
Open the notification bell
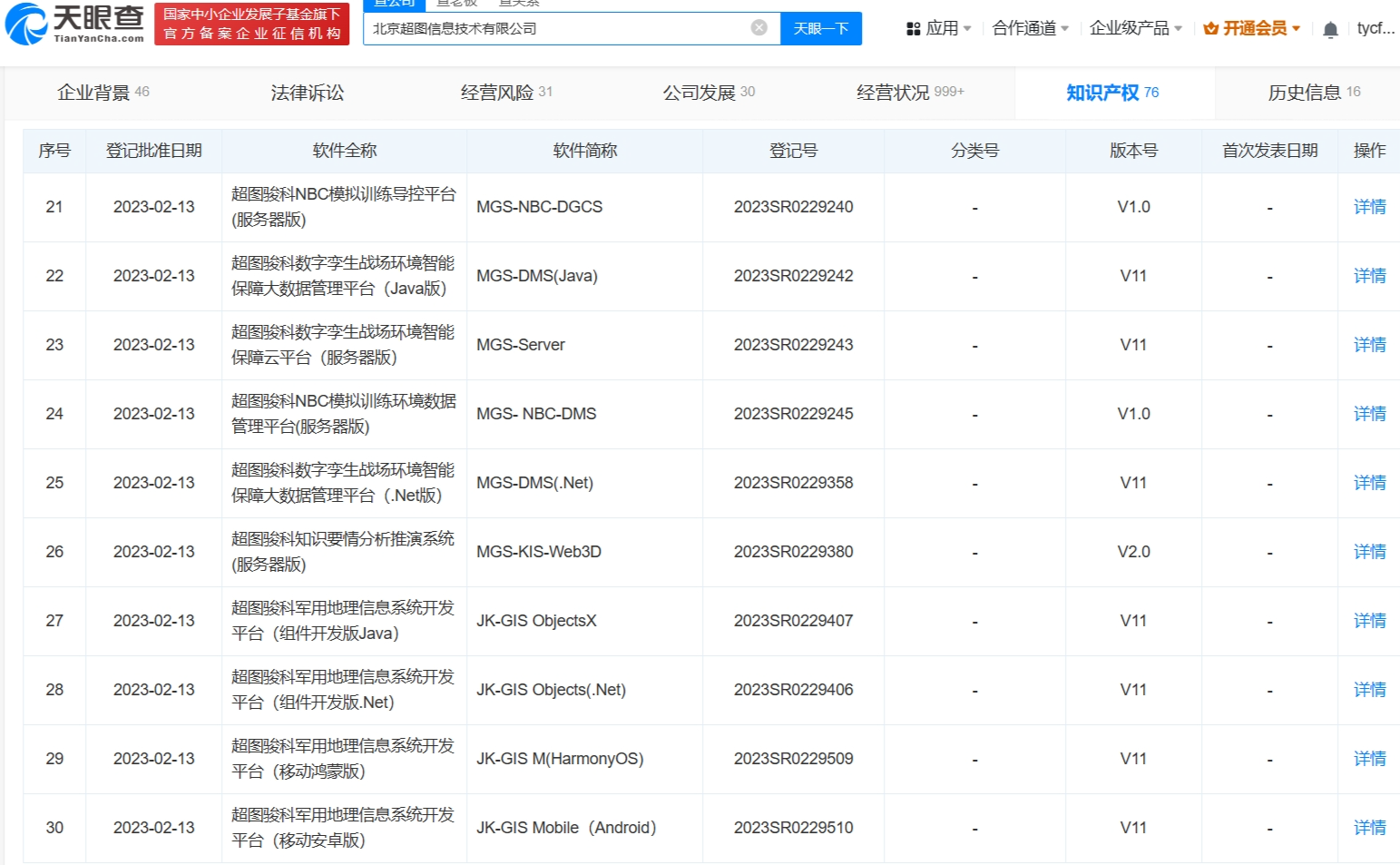point(1330,29)
